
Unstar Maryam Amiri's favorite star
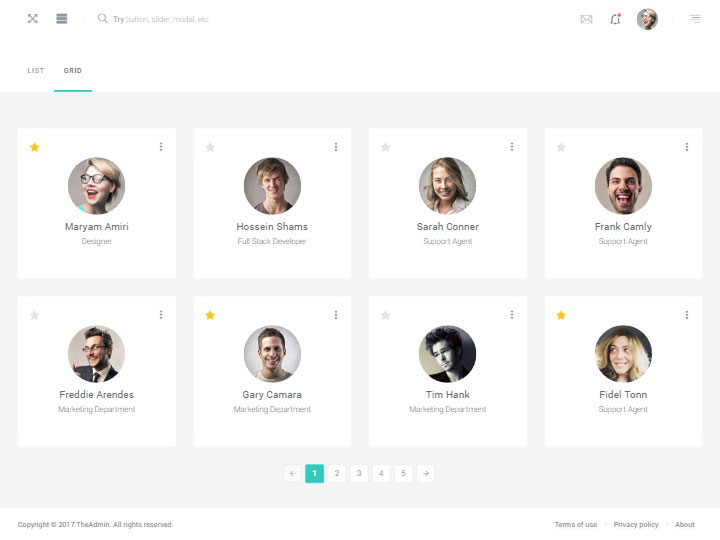[x=35, y=147]
